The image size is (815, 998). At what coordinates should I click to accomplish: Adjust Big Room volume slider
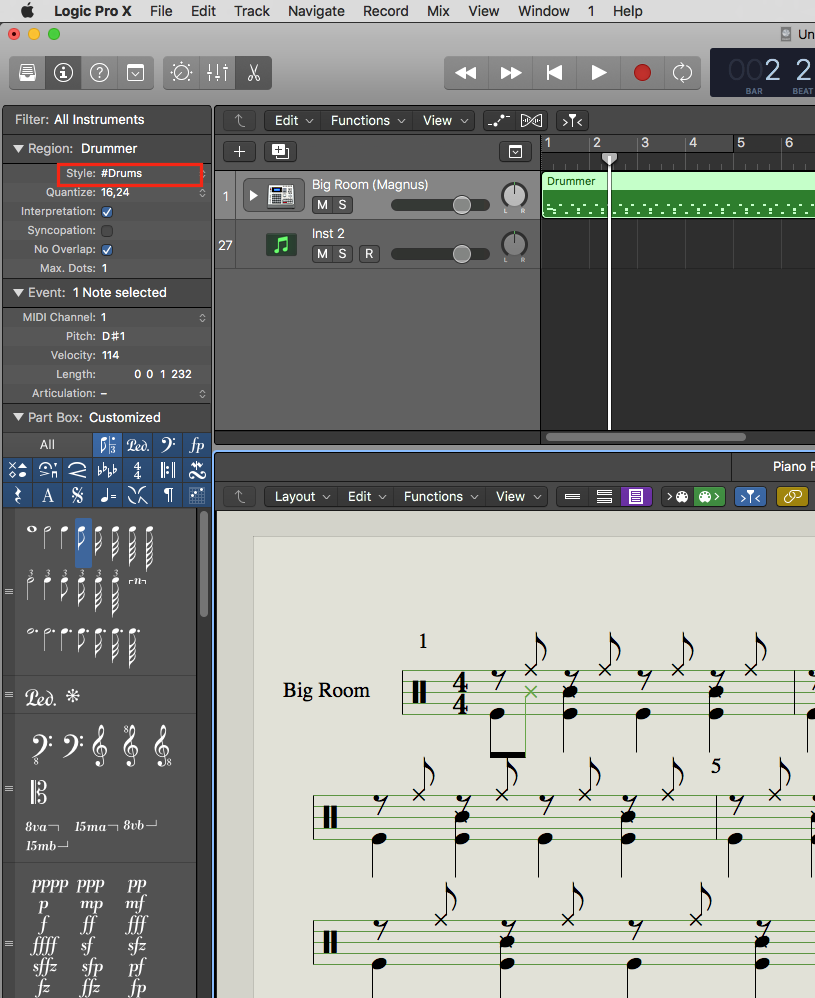tap(440, 205)
